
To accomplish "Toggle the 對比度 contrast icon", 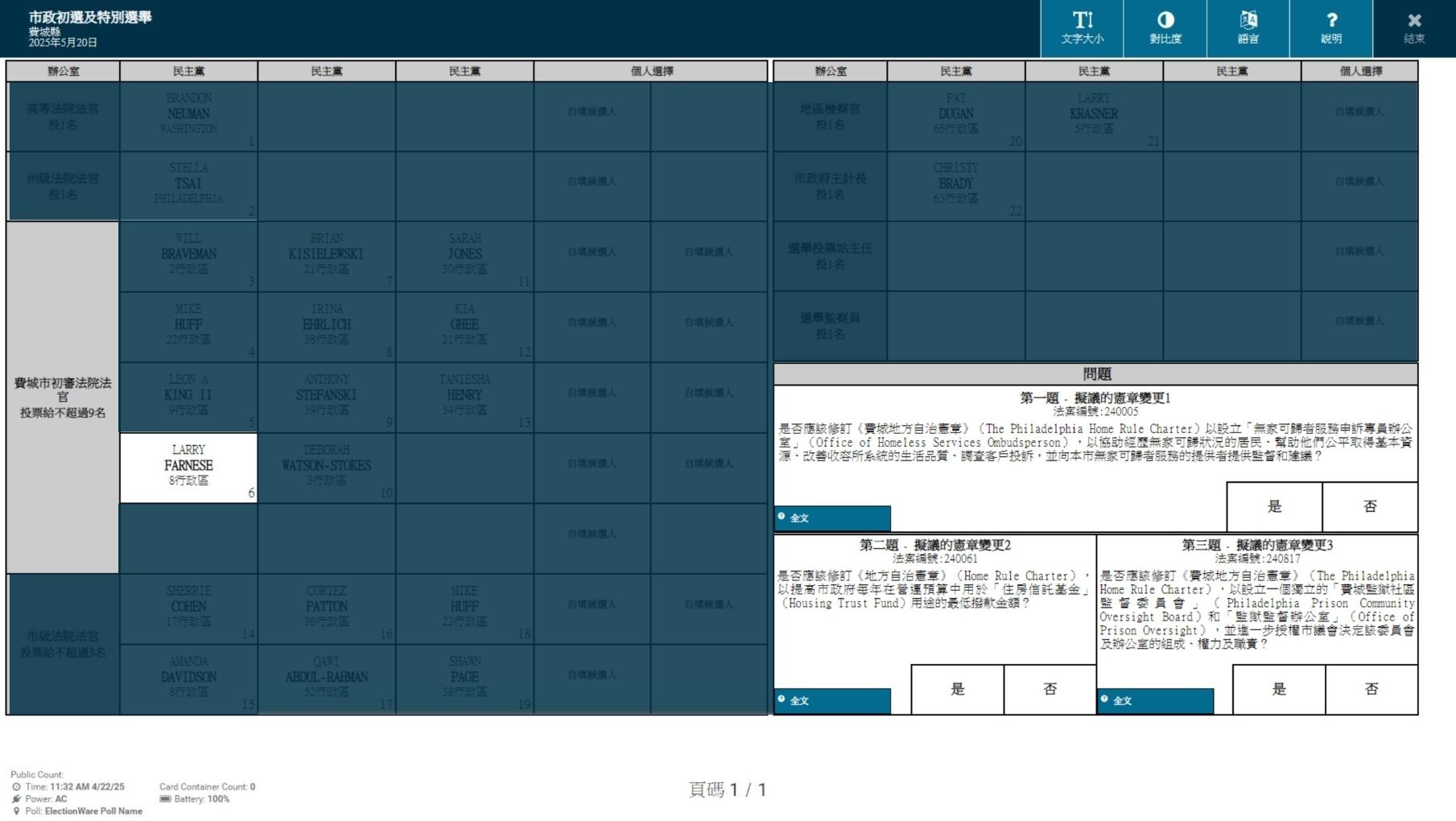I will tap(1165, 28).
